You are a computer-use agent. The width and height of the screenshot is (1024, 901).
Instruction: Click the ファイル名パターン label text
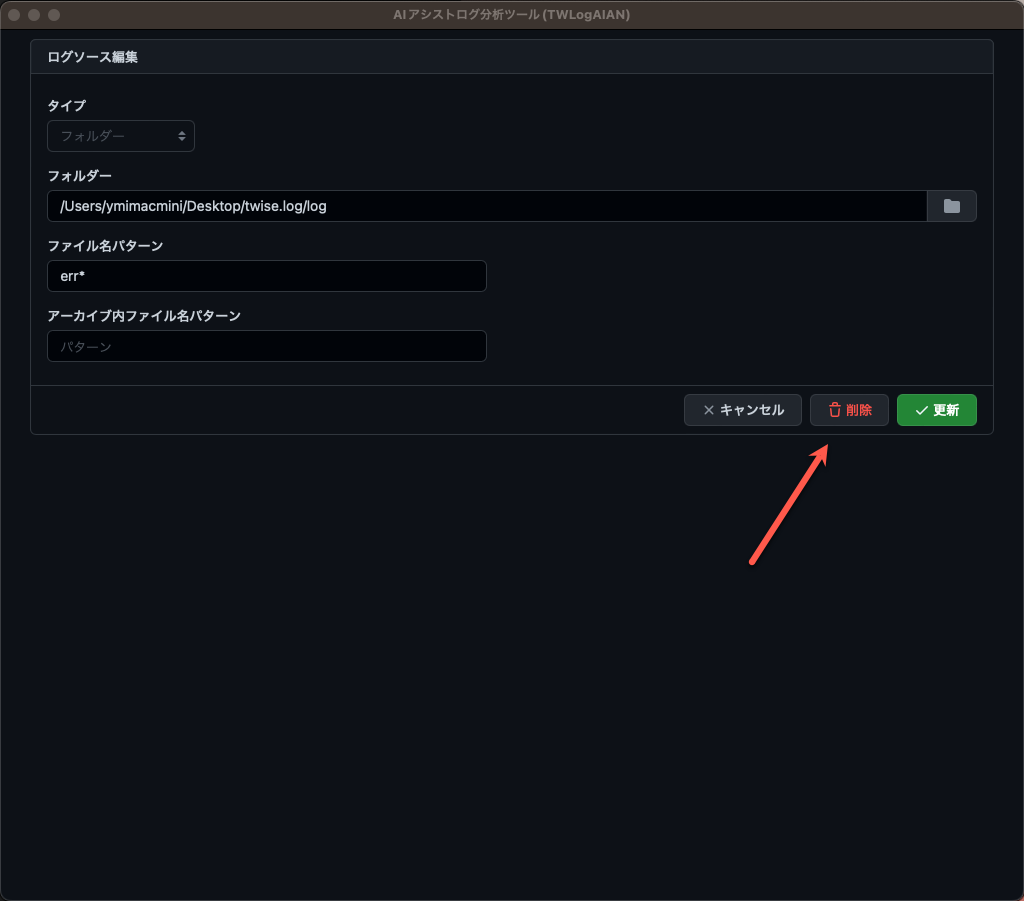(105, 245)
